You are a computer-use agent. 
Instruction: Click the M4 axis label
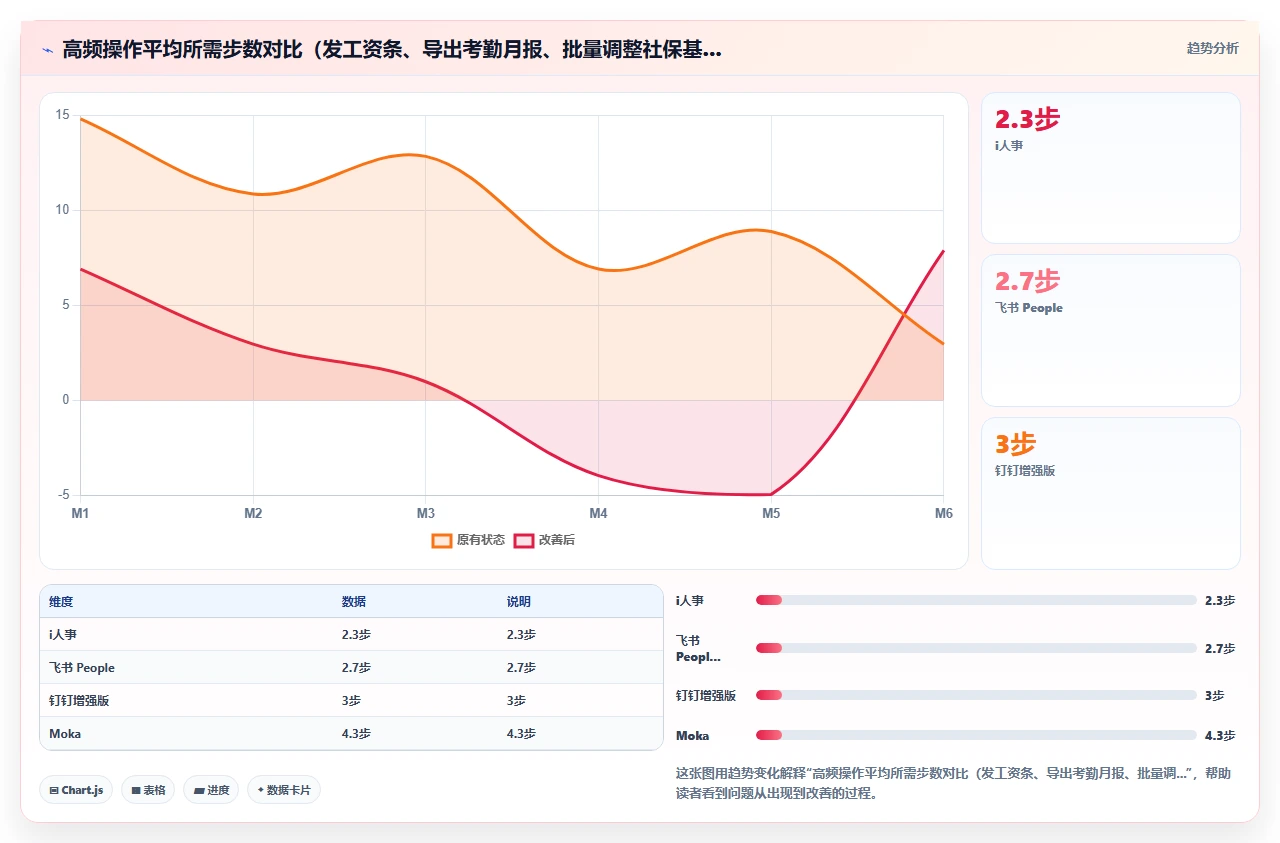[x=598, y=513]
